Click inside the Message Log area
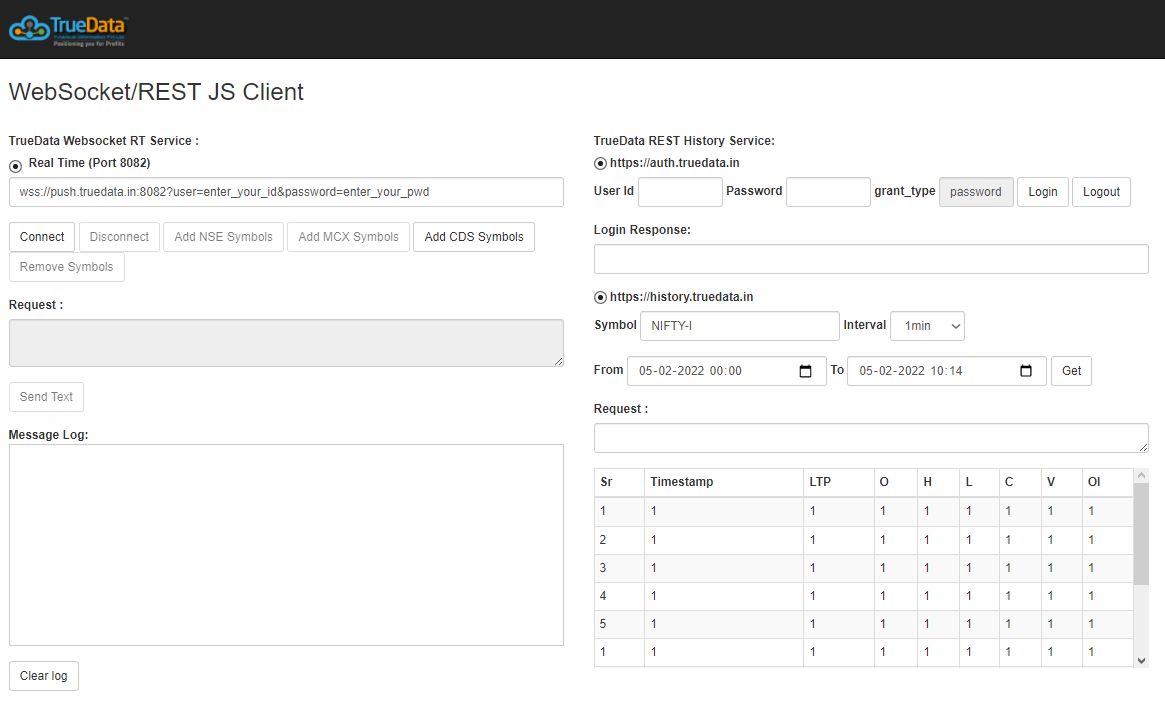 point(286,545)
